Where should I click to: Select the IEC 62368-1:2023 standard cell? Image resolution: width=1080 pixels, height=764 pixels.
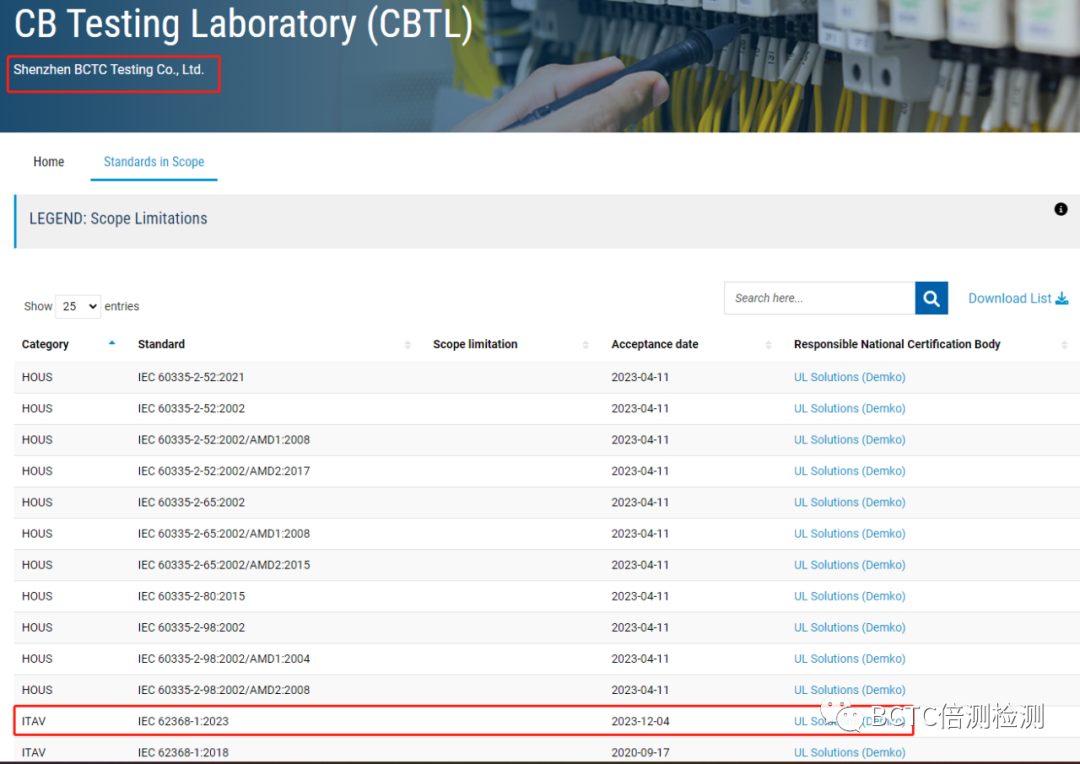(x=183, y=721)
